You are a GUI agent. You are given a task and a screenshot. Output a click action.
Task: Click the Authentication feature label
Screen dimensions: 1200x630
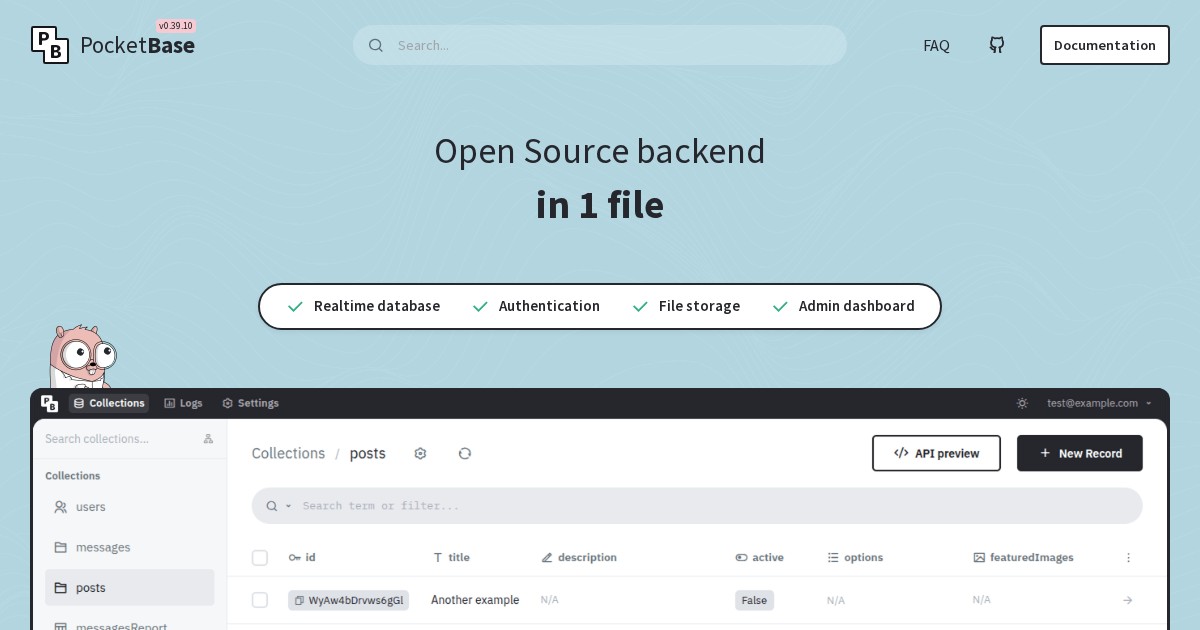pos(549,306)
